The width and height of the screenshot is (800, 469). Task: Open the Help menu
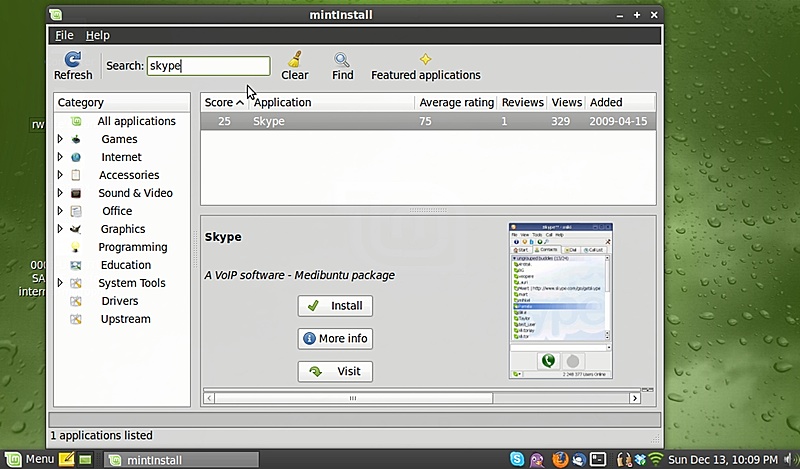click(97, 35)
